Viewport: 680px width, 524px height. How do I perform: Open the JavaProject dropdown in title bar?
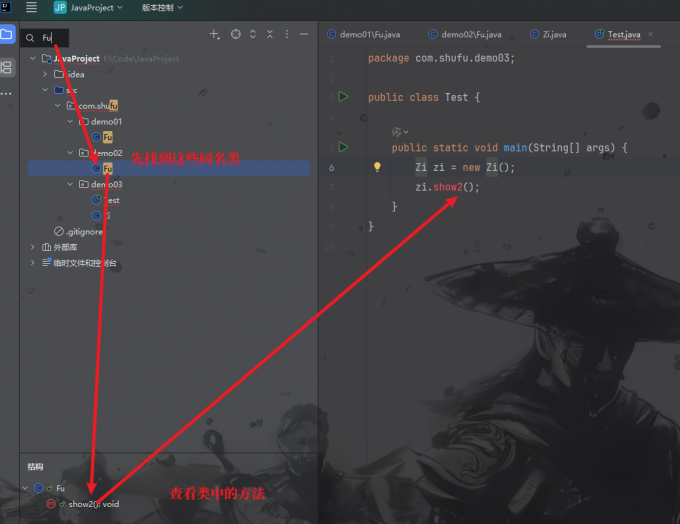[88, 7]
